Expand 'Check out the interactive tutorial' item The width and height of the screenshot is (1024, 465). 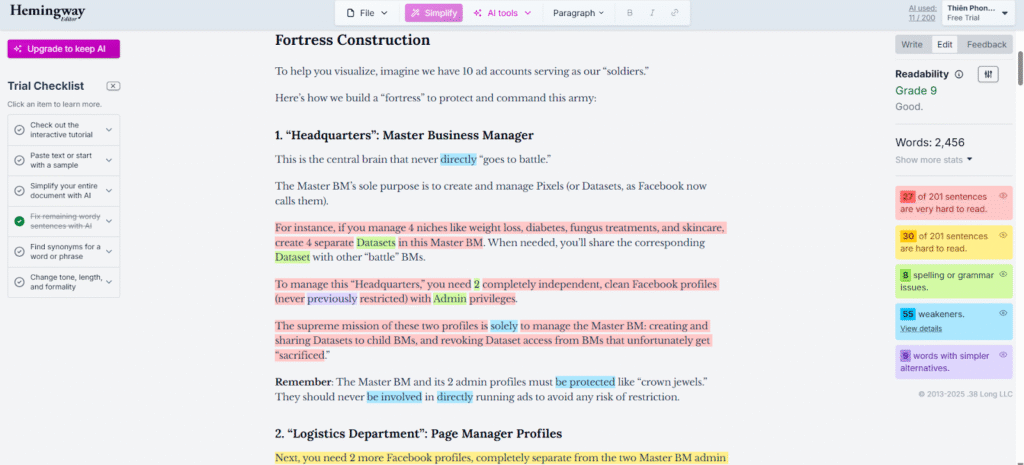[109, 130]
